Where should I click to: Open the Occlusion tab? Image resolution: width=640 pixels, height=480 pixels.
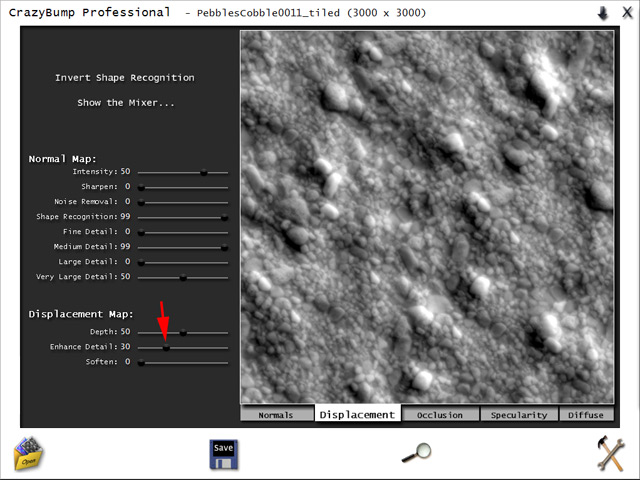tap(440, 415)
